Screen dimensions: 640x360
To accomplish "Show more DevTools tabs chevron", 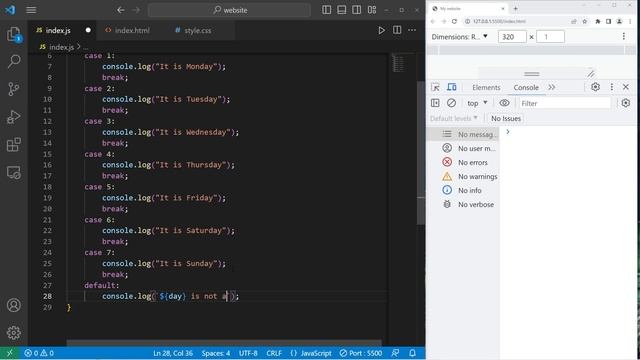I will [x=552, y=87].
